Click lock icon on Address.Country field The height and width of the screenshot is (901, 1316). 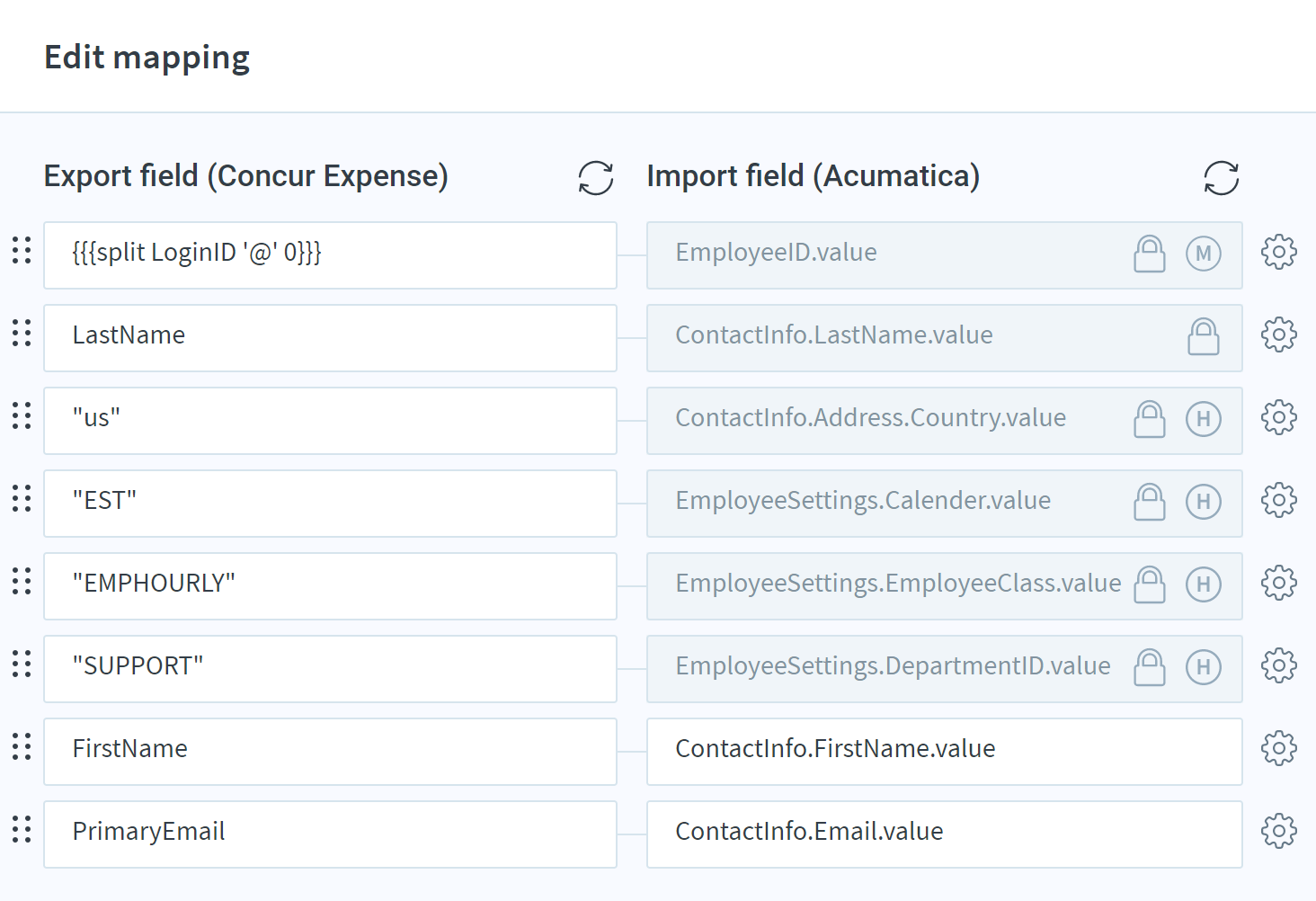point(1149,419)
